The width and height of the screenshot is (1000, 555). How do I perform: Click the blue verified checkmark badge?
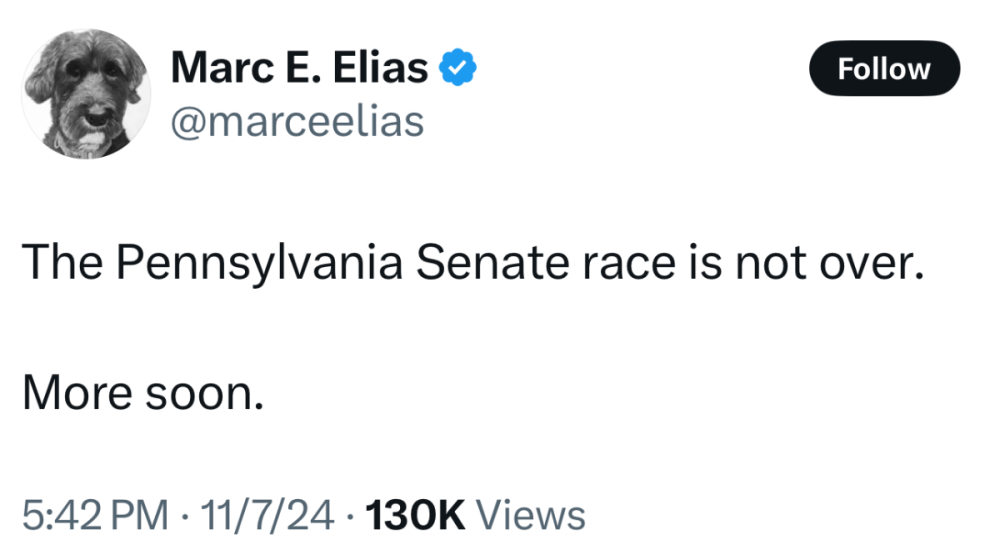[459, 70]
